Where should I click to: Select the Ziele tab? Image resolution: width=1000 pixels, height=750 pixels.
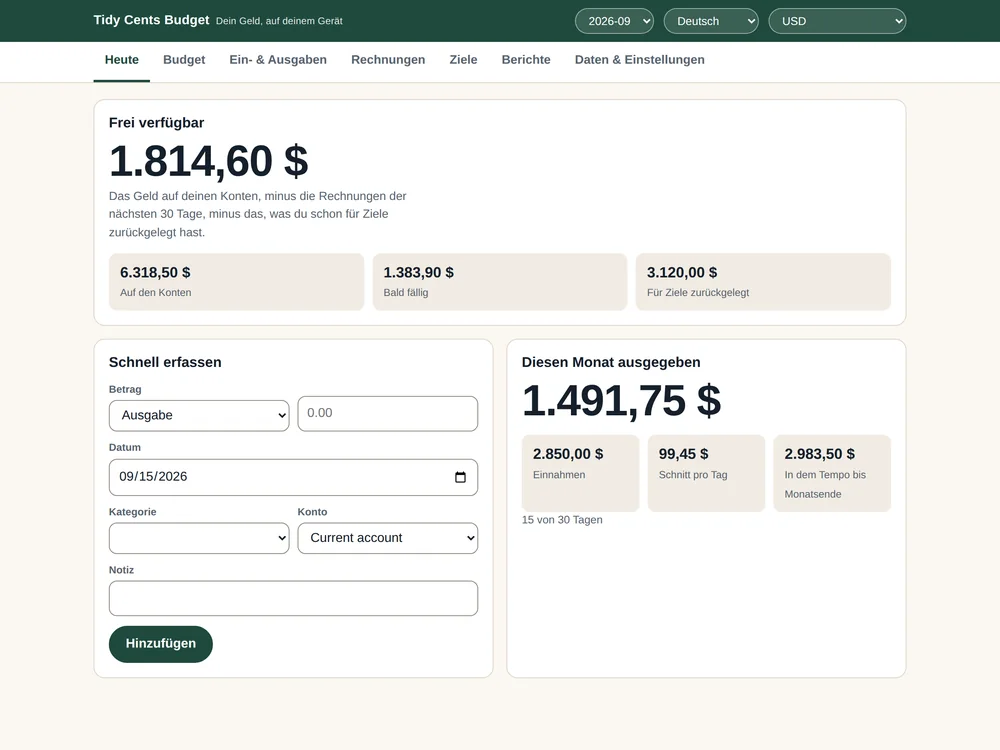[x=463, y=60]
